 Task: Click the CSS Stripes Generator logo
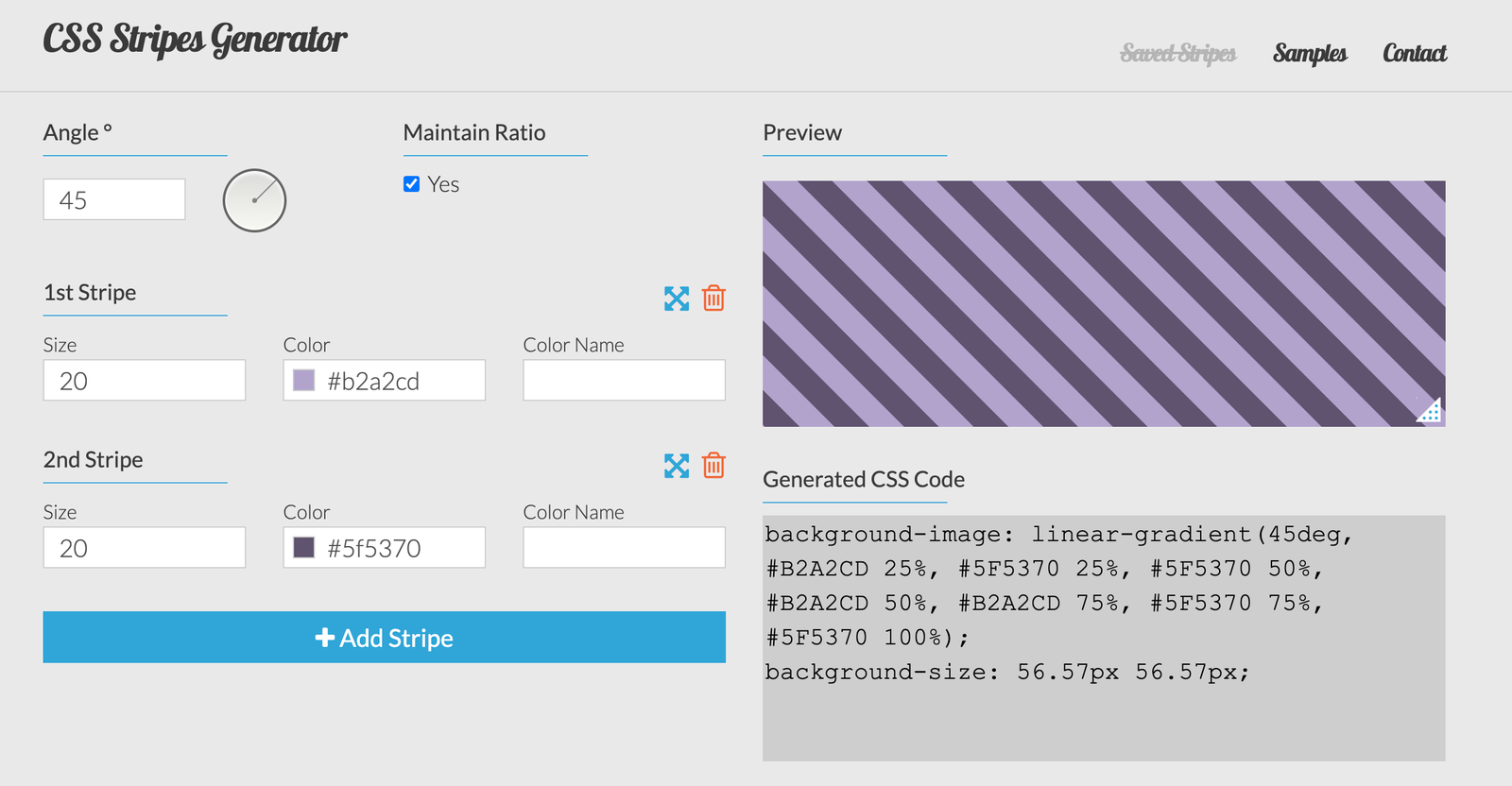tap(195, 40)
